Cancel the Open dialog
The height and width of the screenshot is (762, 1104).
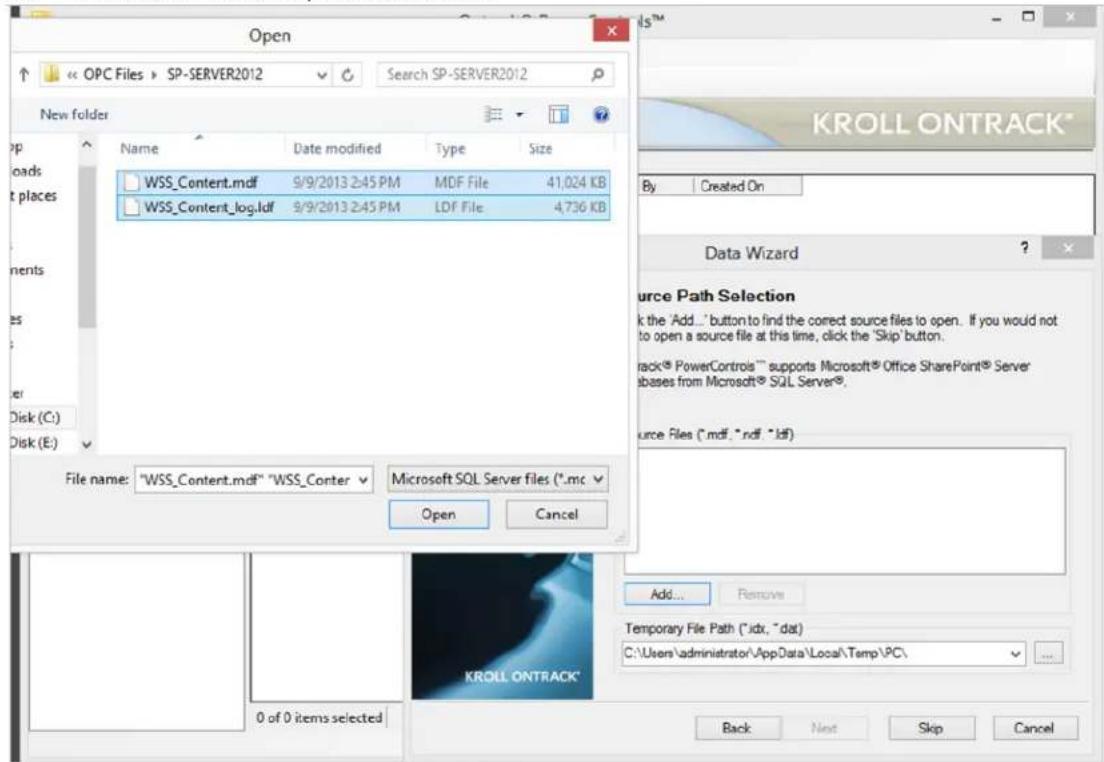(556, 514)
